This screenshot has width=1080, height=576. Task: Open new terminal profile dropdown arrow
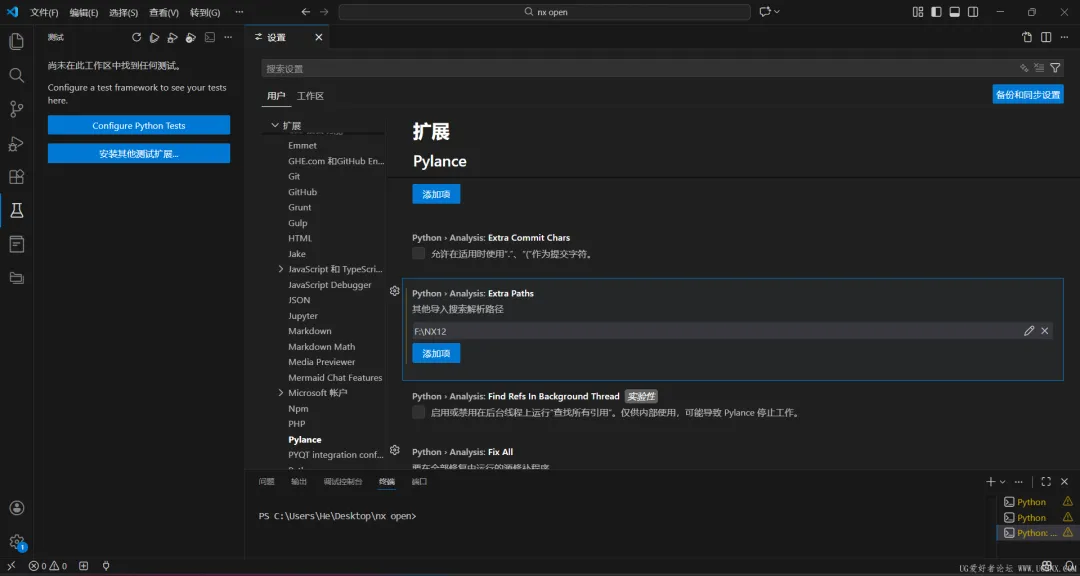tap(1002, 482)
